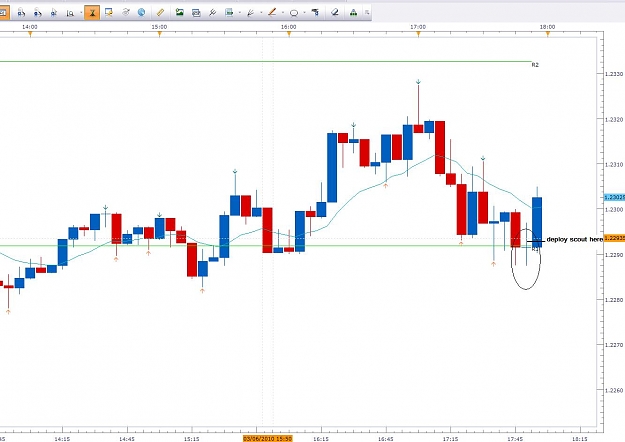Click the 1.2280 price axis label
This screenshot has width=625, height=442.
(614, 300)
